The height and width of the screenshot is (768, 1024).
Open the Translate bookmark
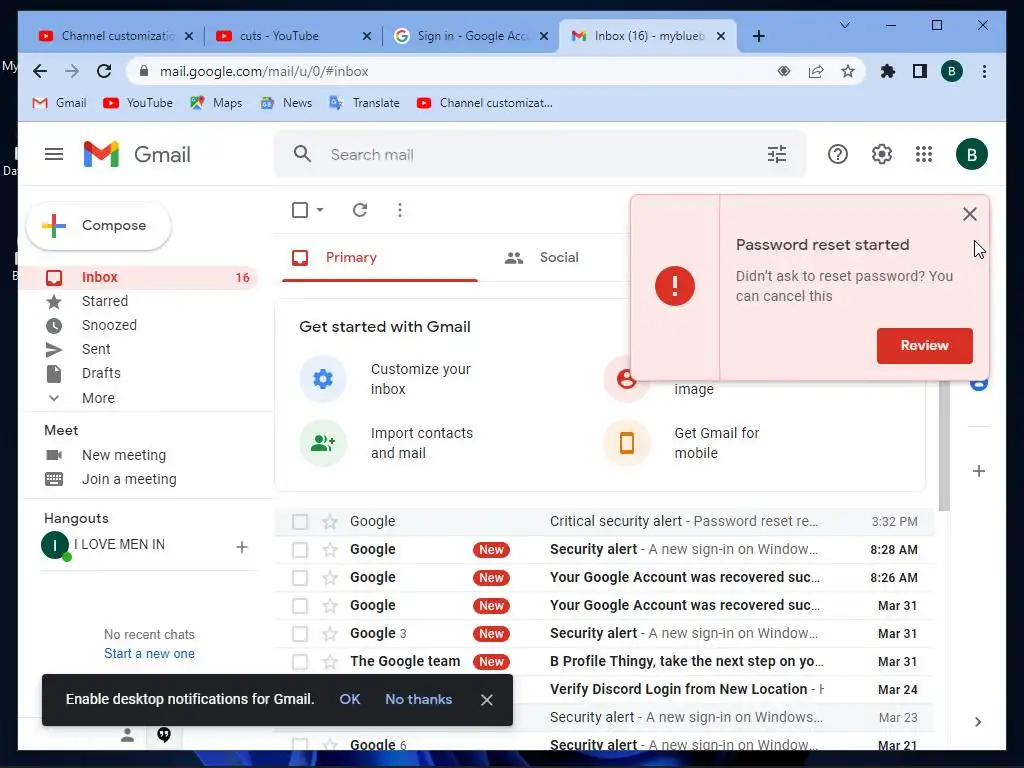pyautogui.click(x=364, y=103)
